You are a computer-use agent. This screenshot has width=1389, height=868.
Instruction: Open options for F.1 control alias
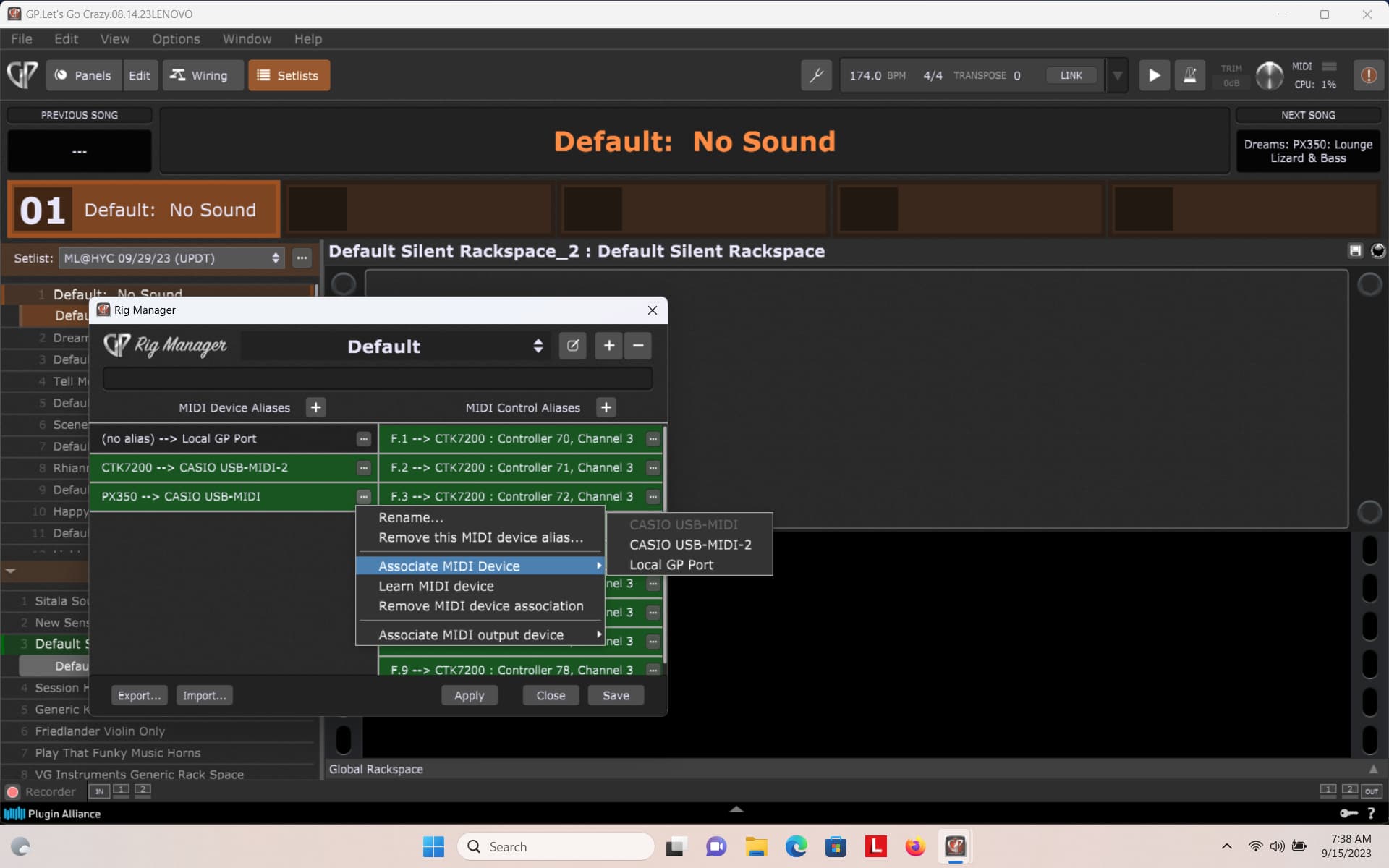[x=653, y=439]
